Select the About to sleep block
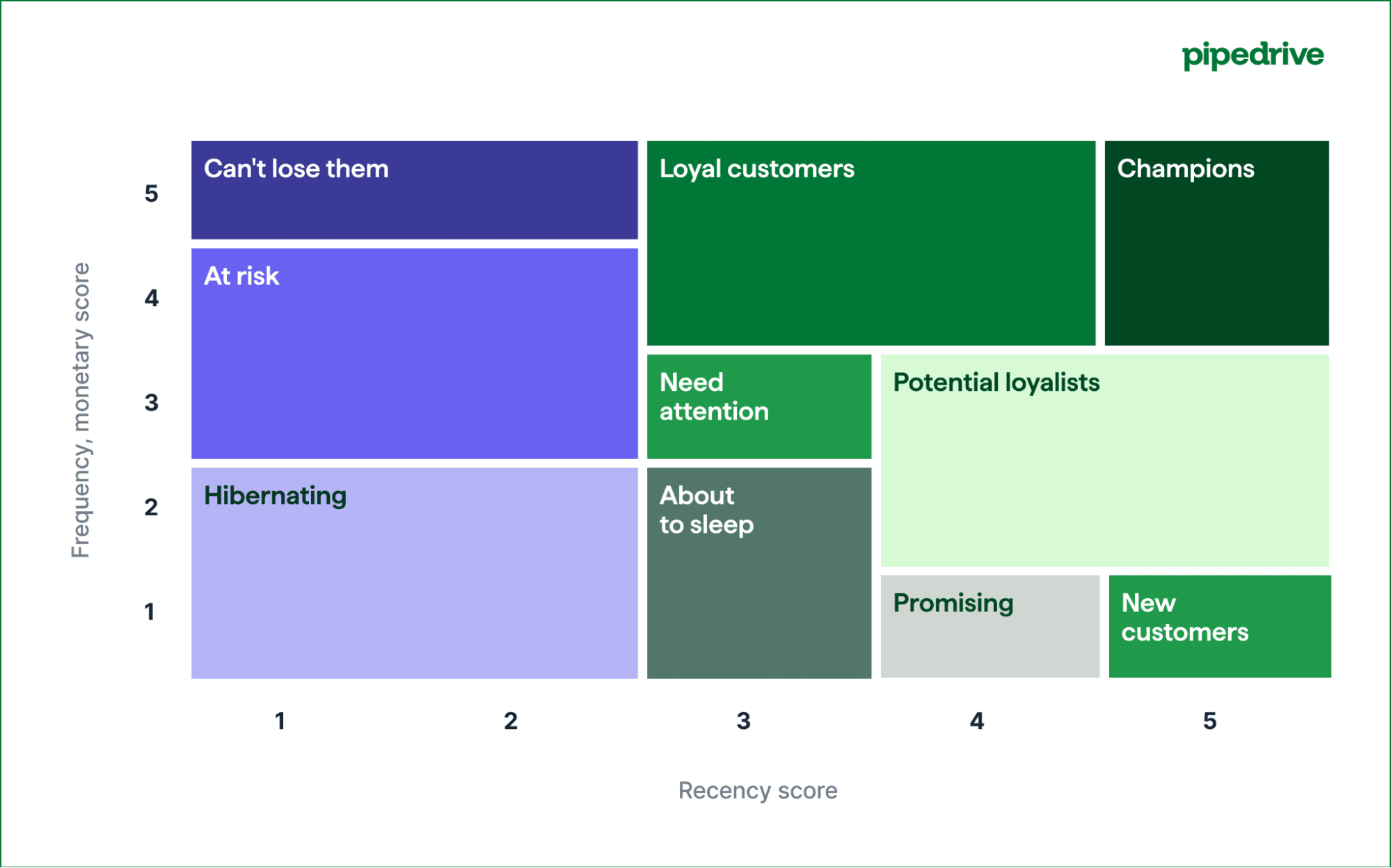 coord(758,572)
